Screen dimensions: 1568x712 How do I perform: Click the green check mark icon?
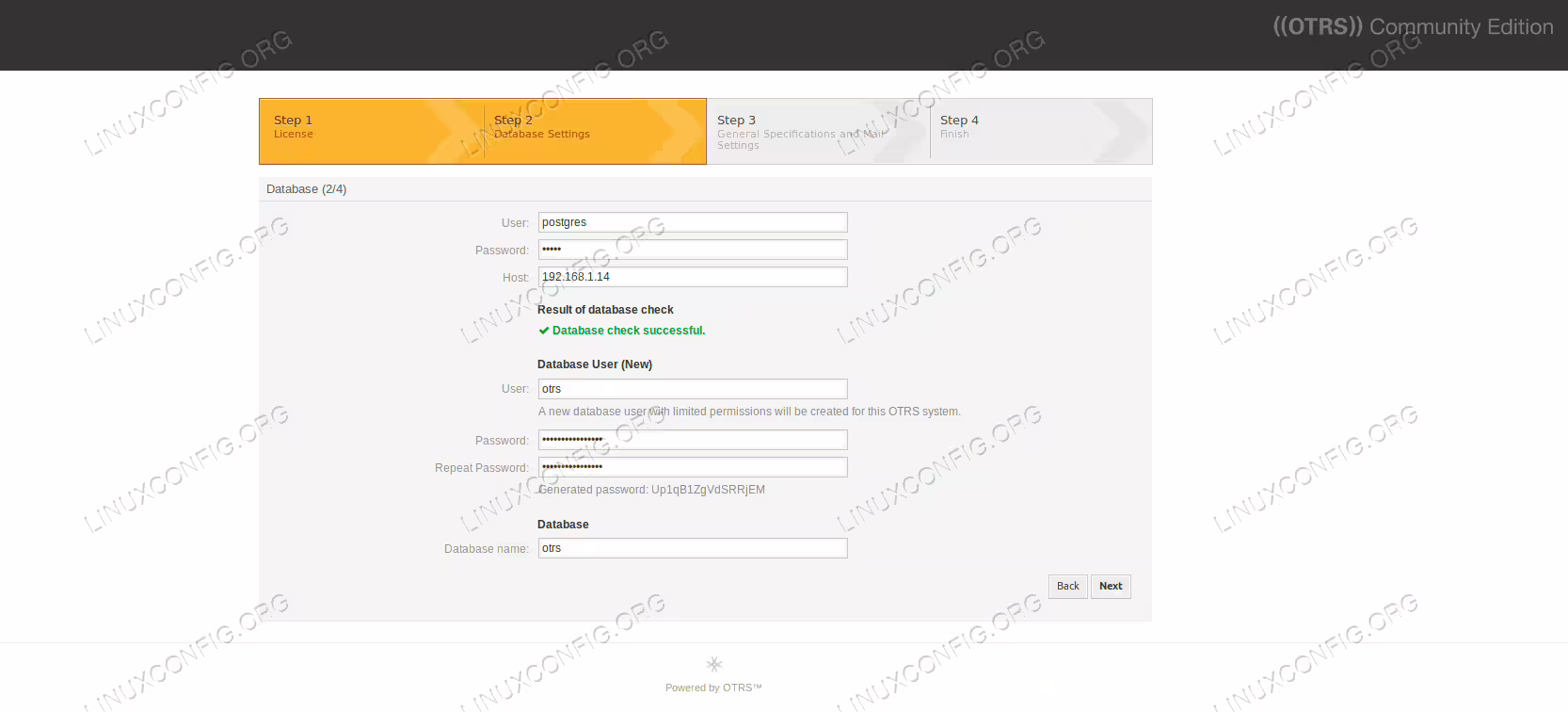[544, 331]
